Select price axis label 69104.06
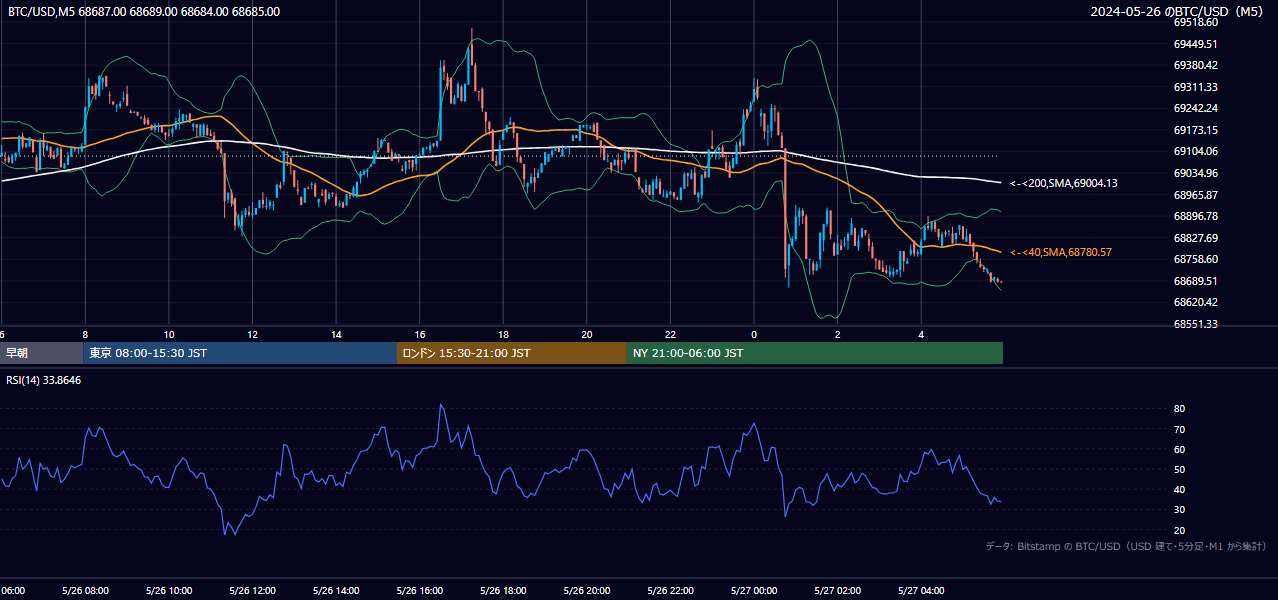1278x600 pixels. click(x=1195, y=151)
